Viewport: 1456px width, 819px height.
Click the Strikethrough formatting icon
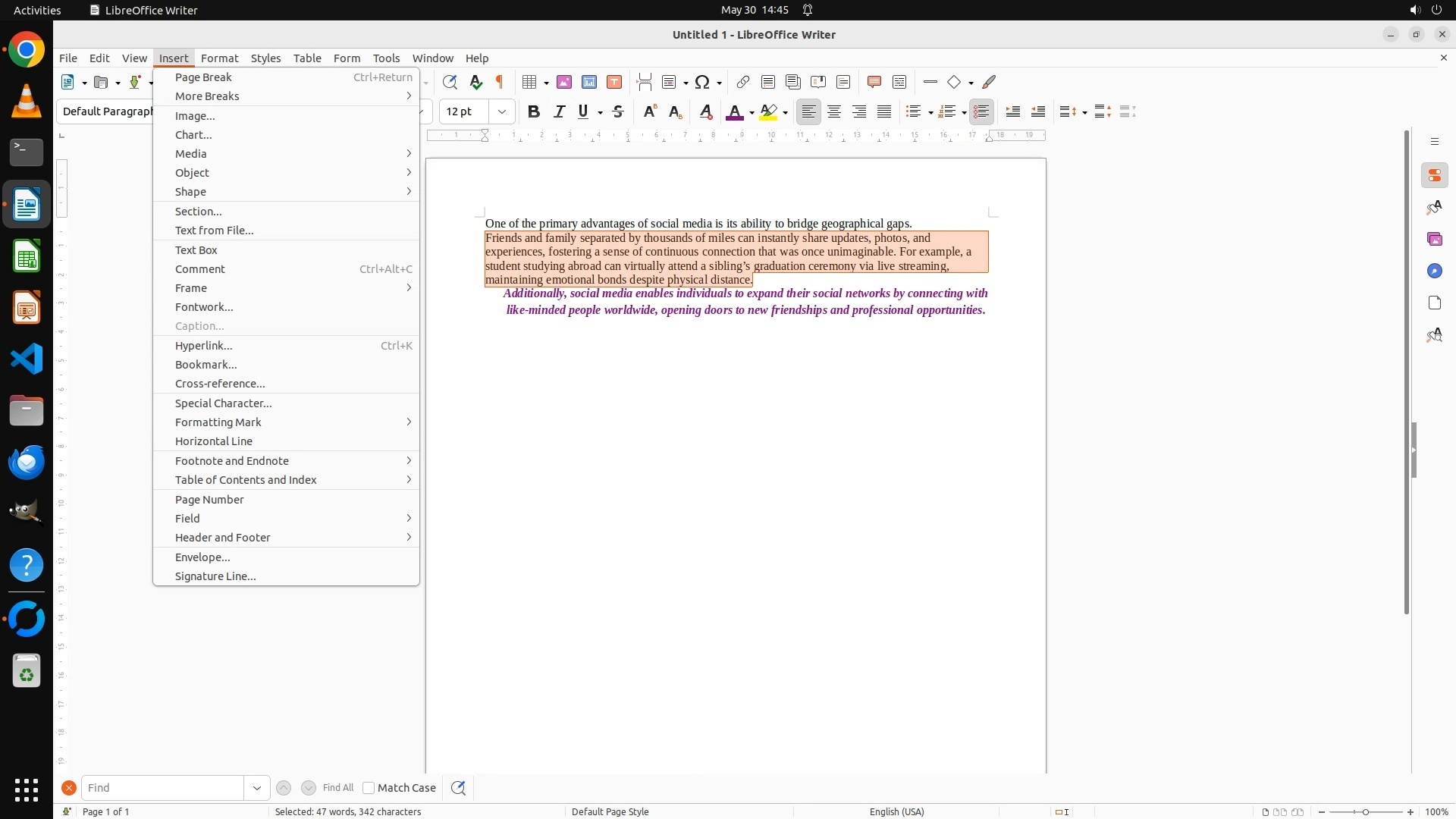click(x=618, y=112)
